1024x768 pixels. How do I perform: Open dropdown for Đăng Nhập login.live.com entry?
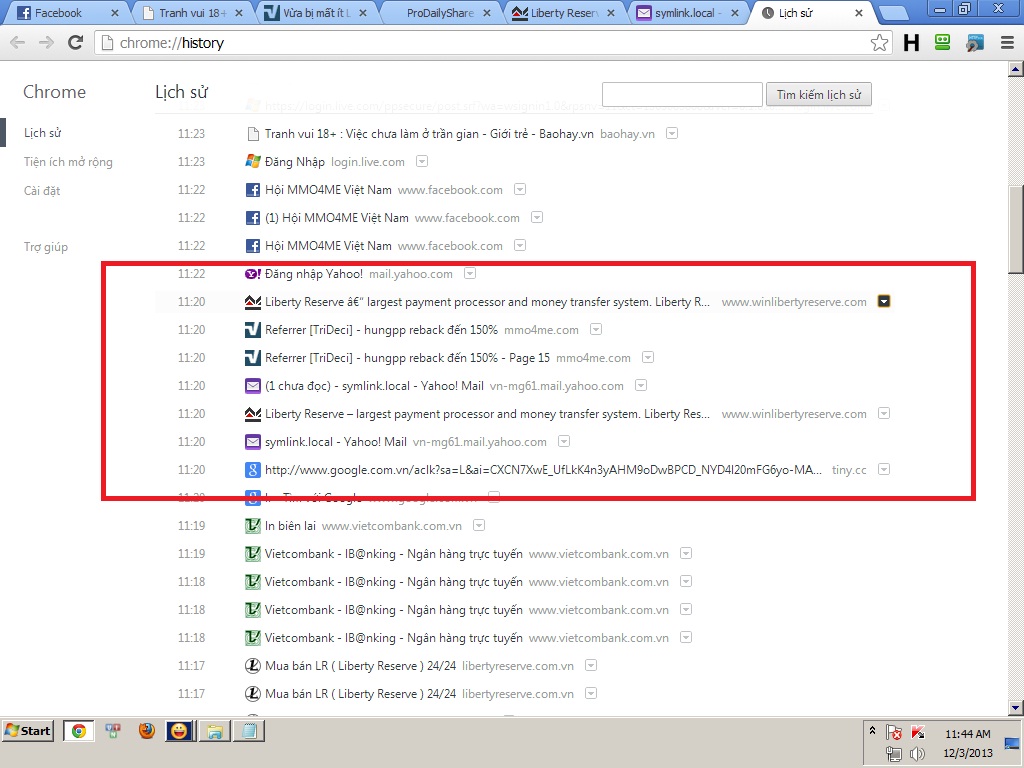tap(422, 161)
